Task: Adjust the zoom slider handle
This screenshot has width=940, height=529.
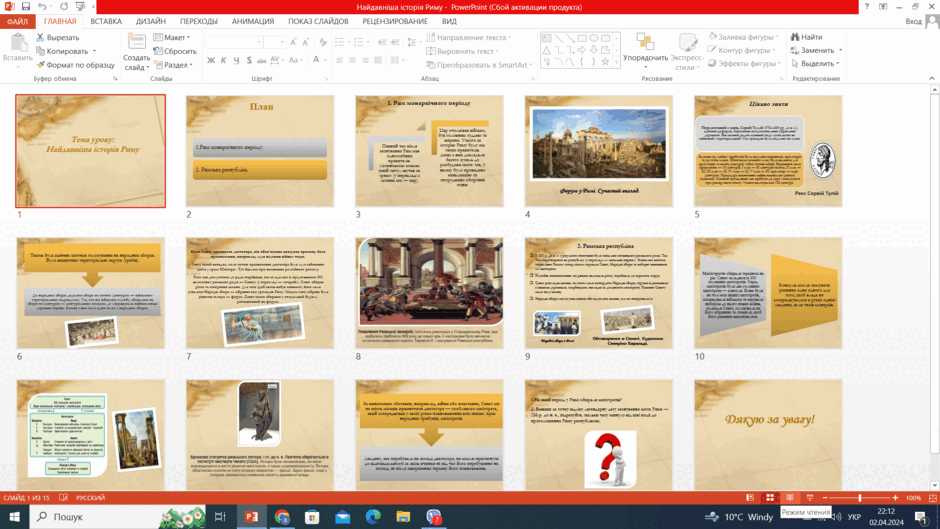Action: coord(860,498)
